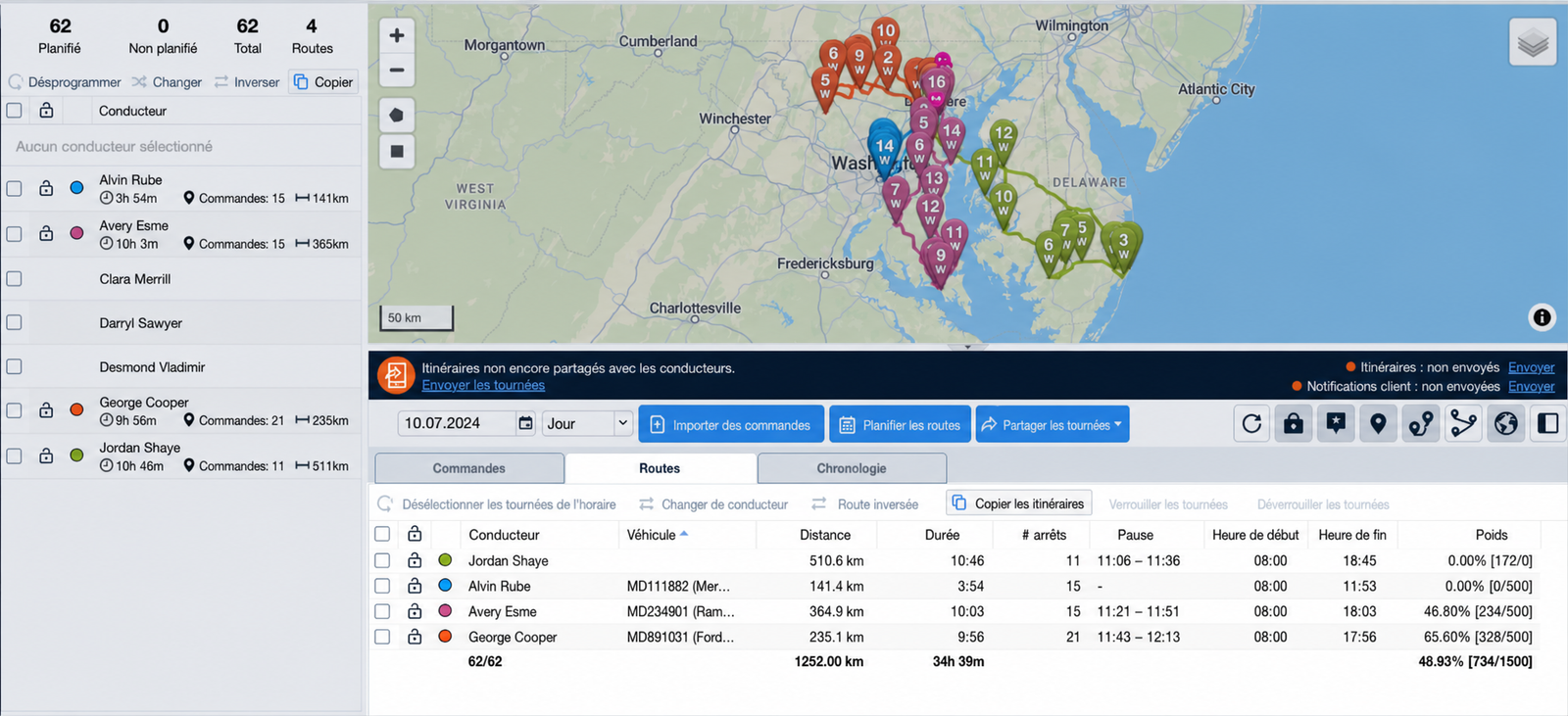The image size is (1568, 716).
Task: Toggle lock icon for Avery Esme driver
Action: pos(46,233)
